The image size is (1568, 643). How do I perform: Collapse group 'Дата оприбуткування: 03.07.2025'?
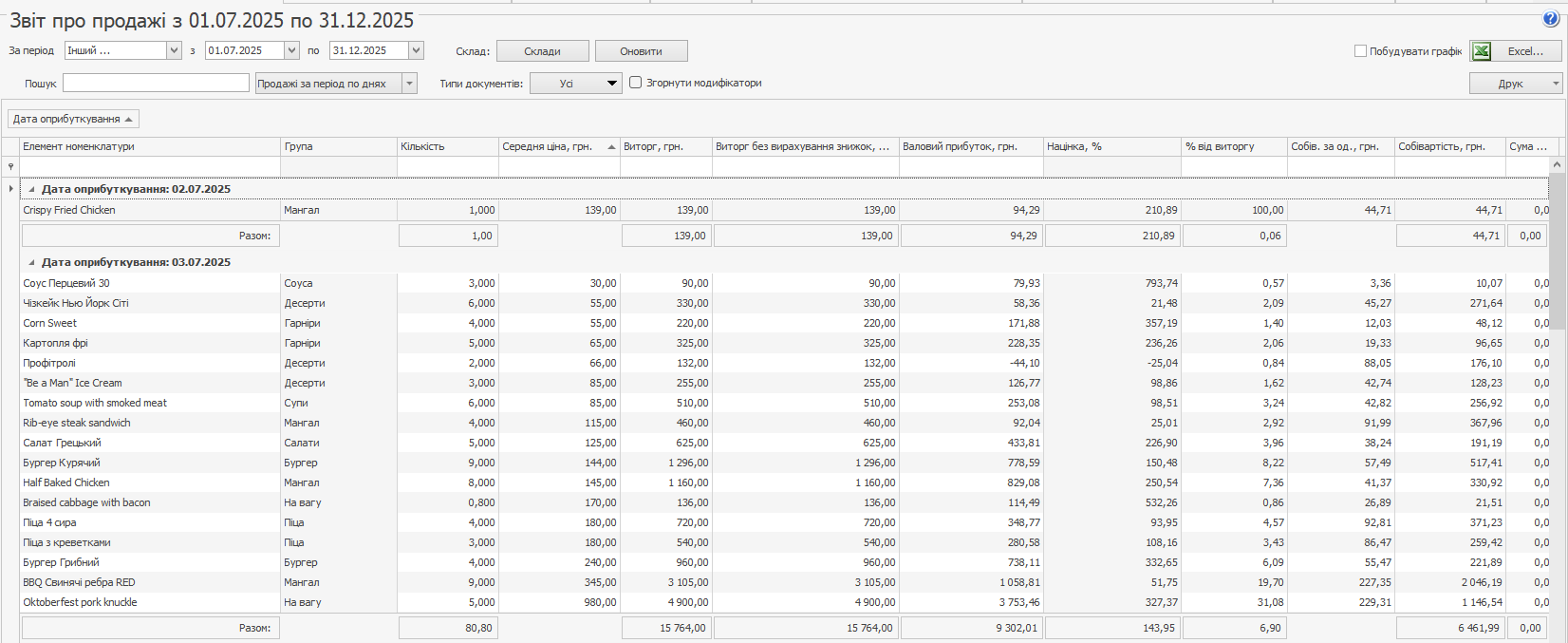31,262
